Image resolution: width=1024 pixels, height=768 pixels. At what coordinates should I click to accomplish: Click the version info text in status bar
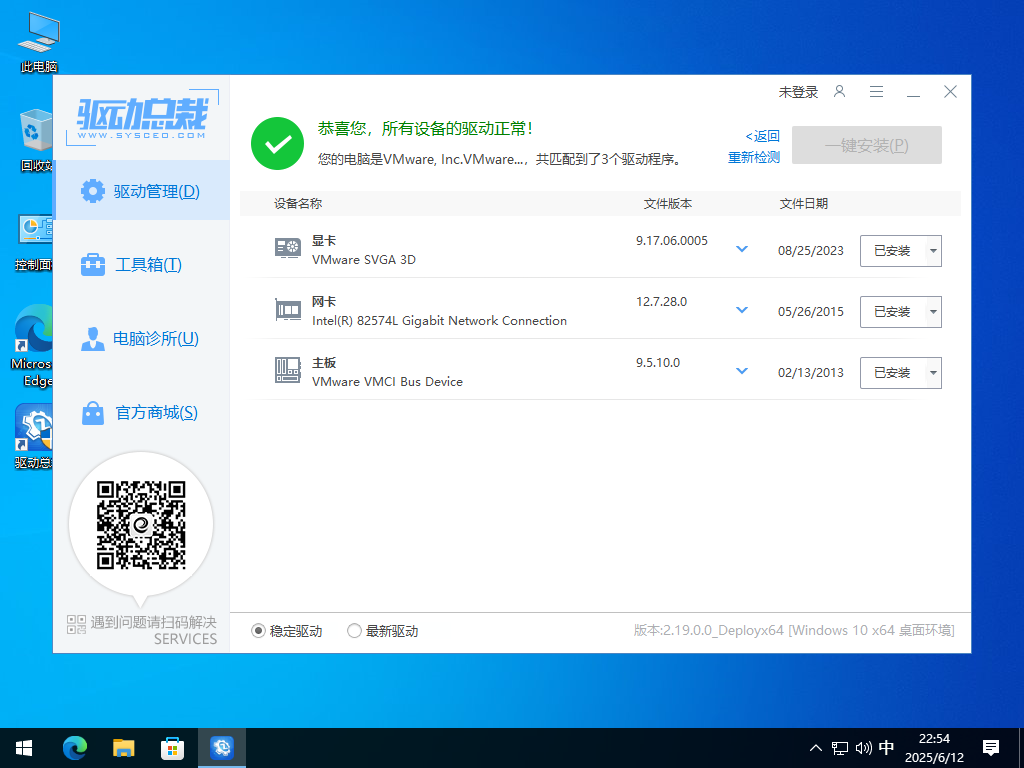[793, 630]
